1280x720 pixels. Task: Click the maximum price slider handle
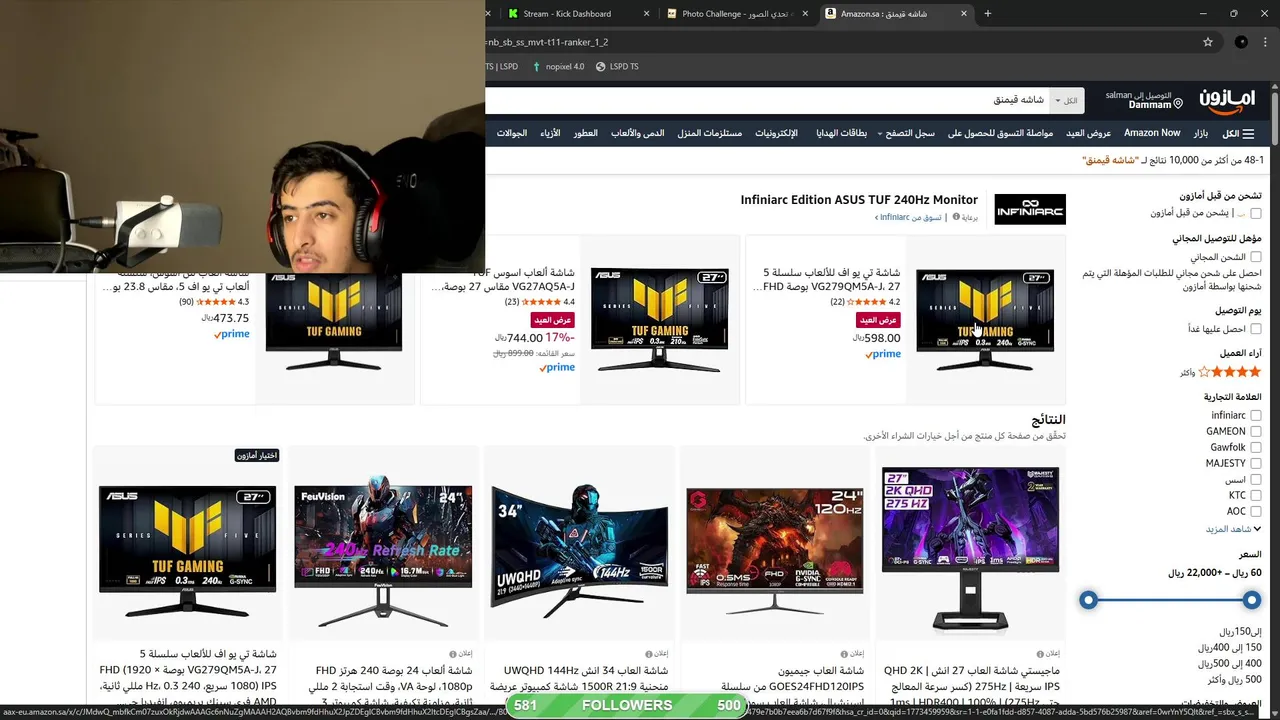pyautogui.click(x=1088, y=600)
